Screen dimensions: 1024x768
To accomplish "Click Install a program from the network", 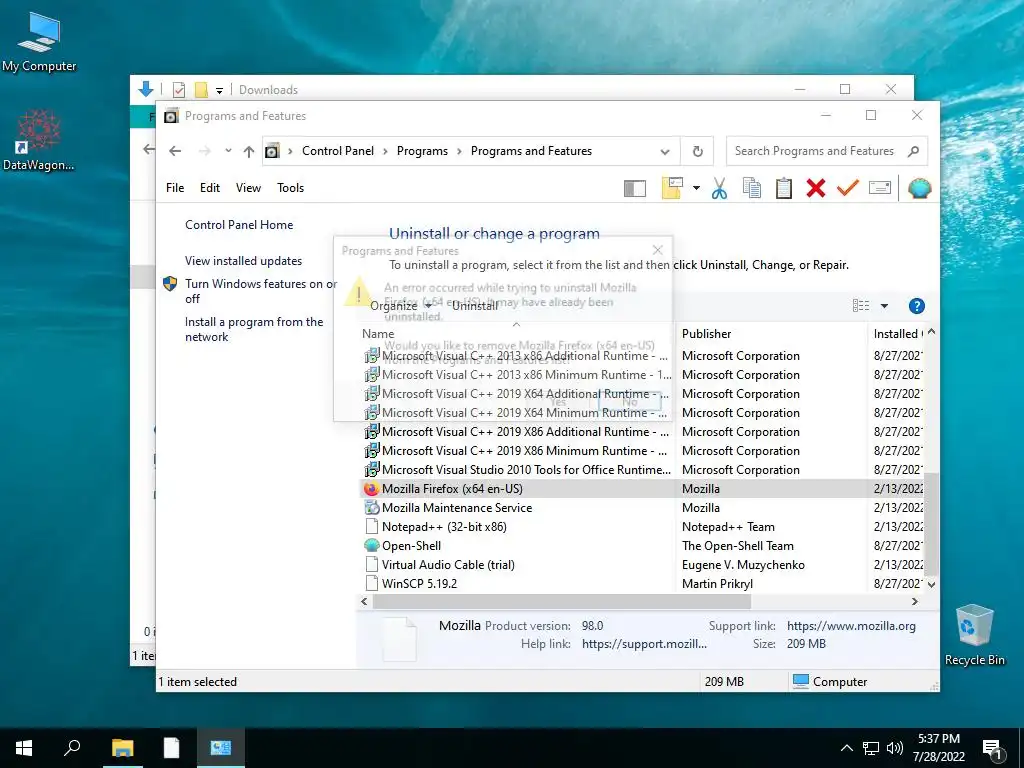I will (254, 329).
